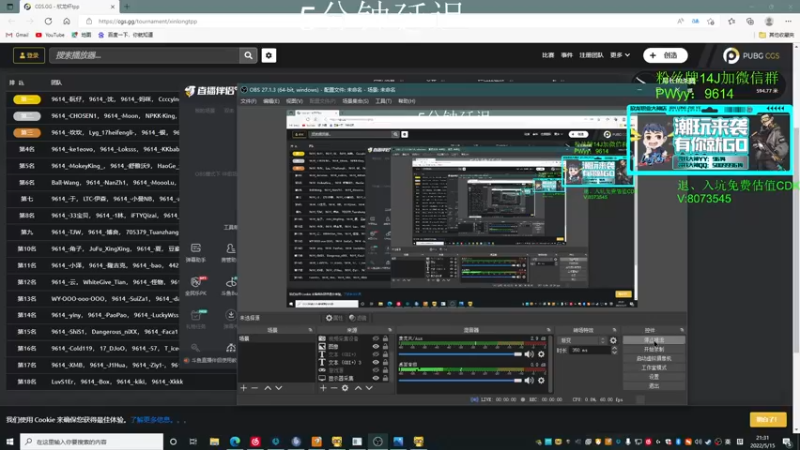800x450 pixels.
Task: Adjust 桌面音频 volume slider
Action: (460, 380)
